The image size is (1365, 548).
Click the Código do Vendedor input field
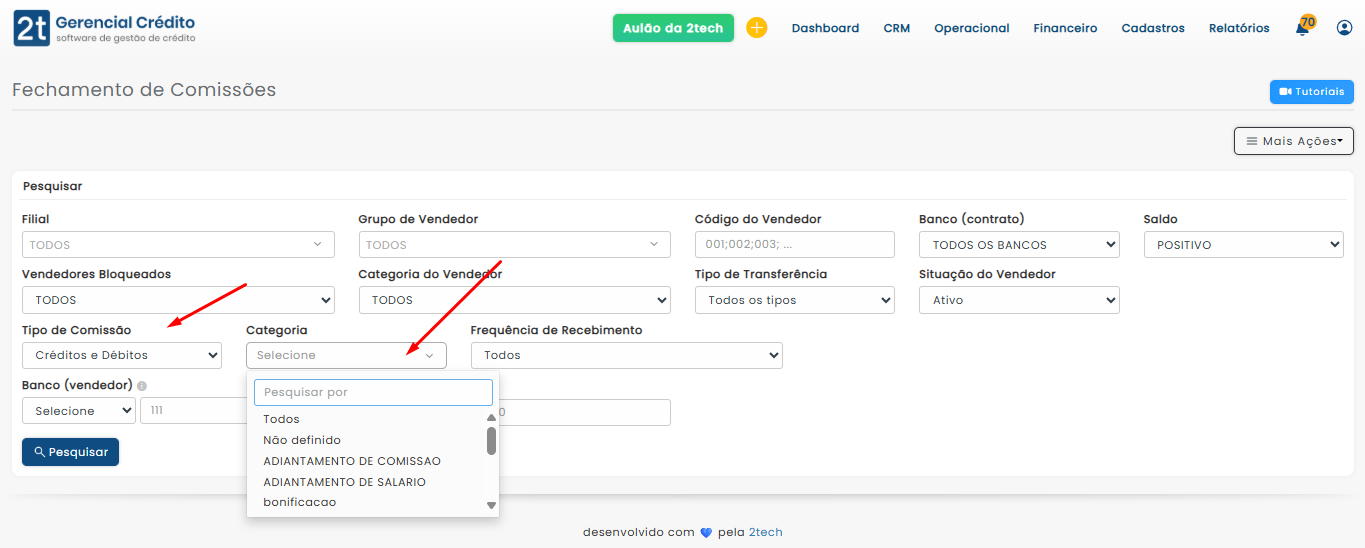tap(794, 245)
